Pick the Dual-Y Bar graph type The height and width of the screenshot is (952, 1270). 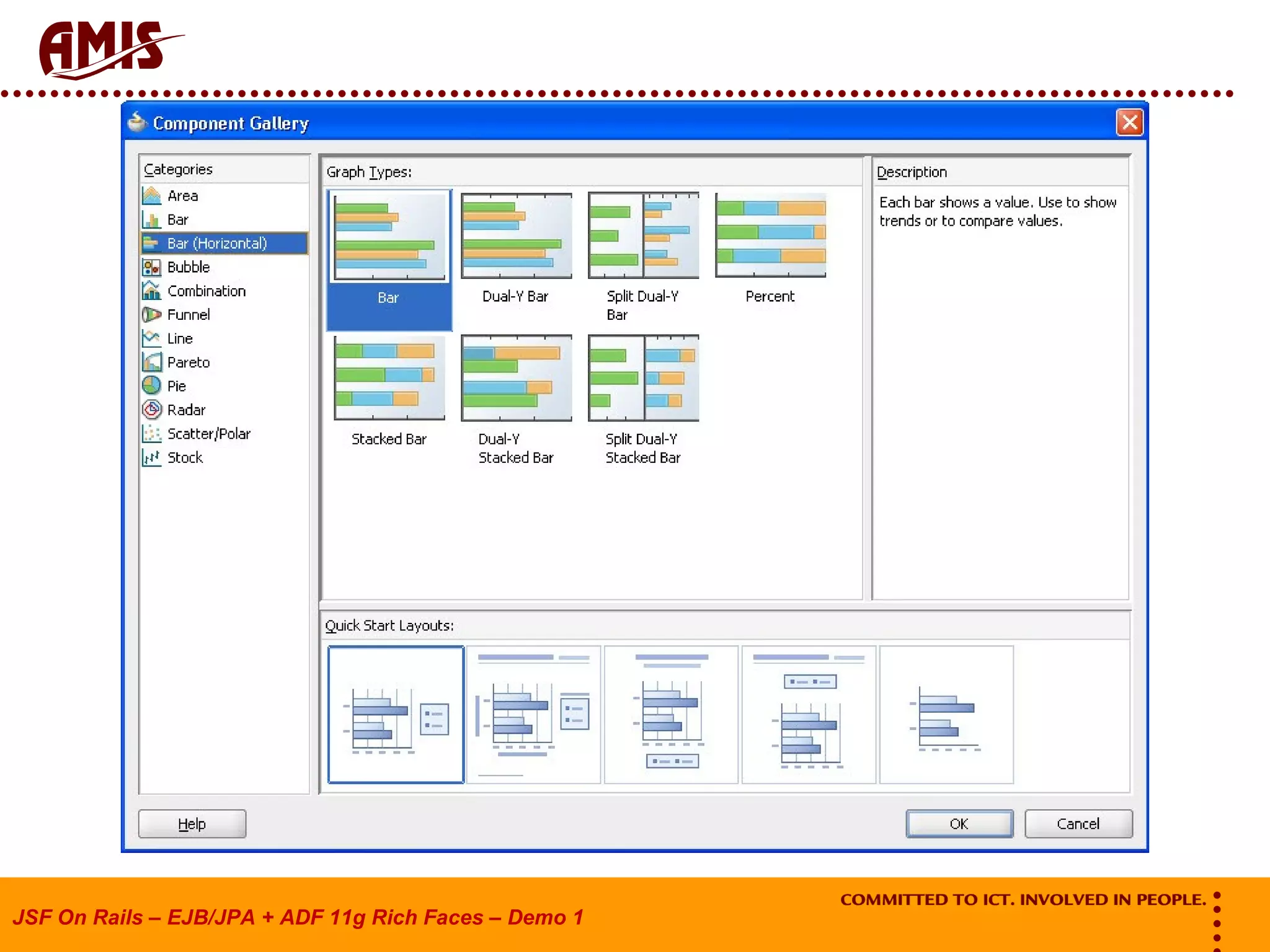(516, 236)
